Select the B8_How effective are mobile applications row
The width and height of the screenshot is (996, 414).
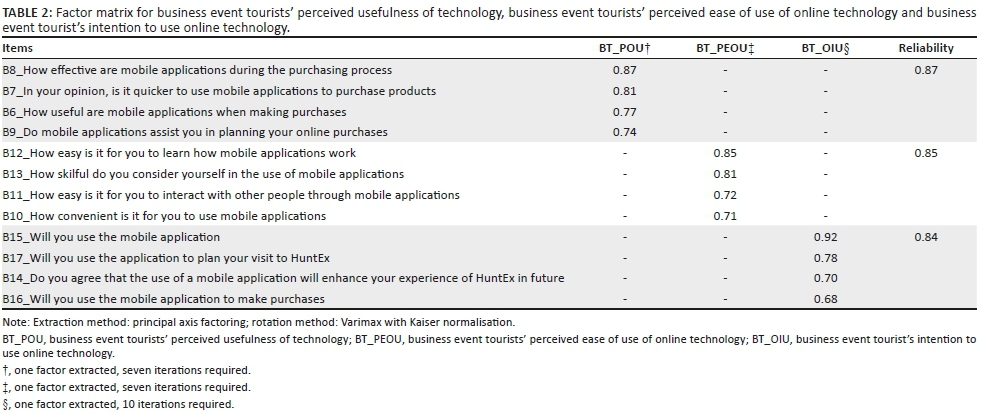[x=197, y=71]
